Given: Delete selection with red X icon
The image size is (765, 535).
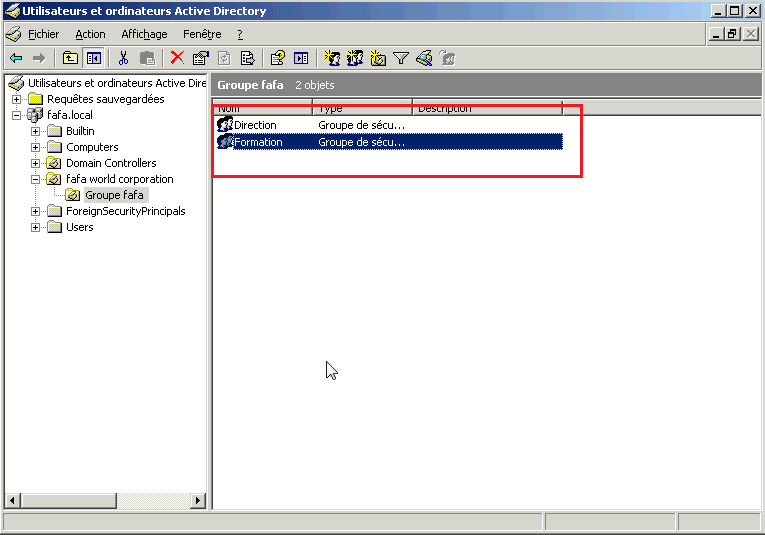Looking at the screenshot, I should tap(177, 58).
